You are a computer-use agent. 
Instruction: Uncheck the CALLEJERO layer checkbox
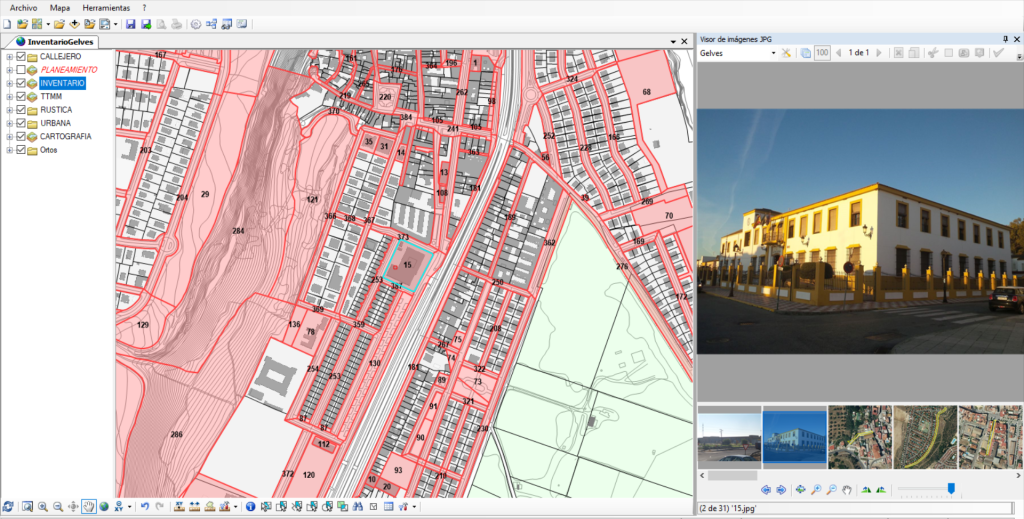click(x=21, y=57)
